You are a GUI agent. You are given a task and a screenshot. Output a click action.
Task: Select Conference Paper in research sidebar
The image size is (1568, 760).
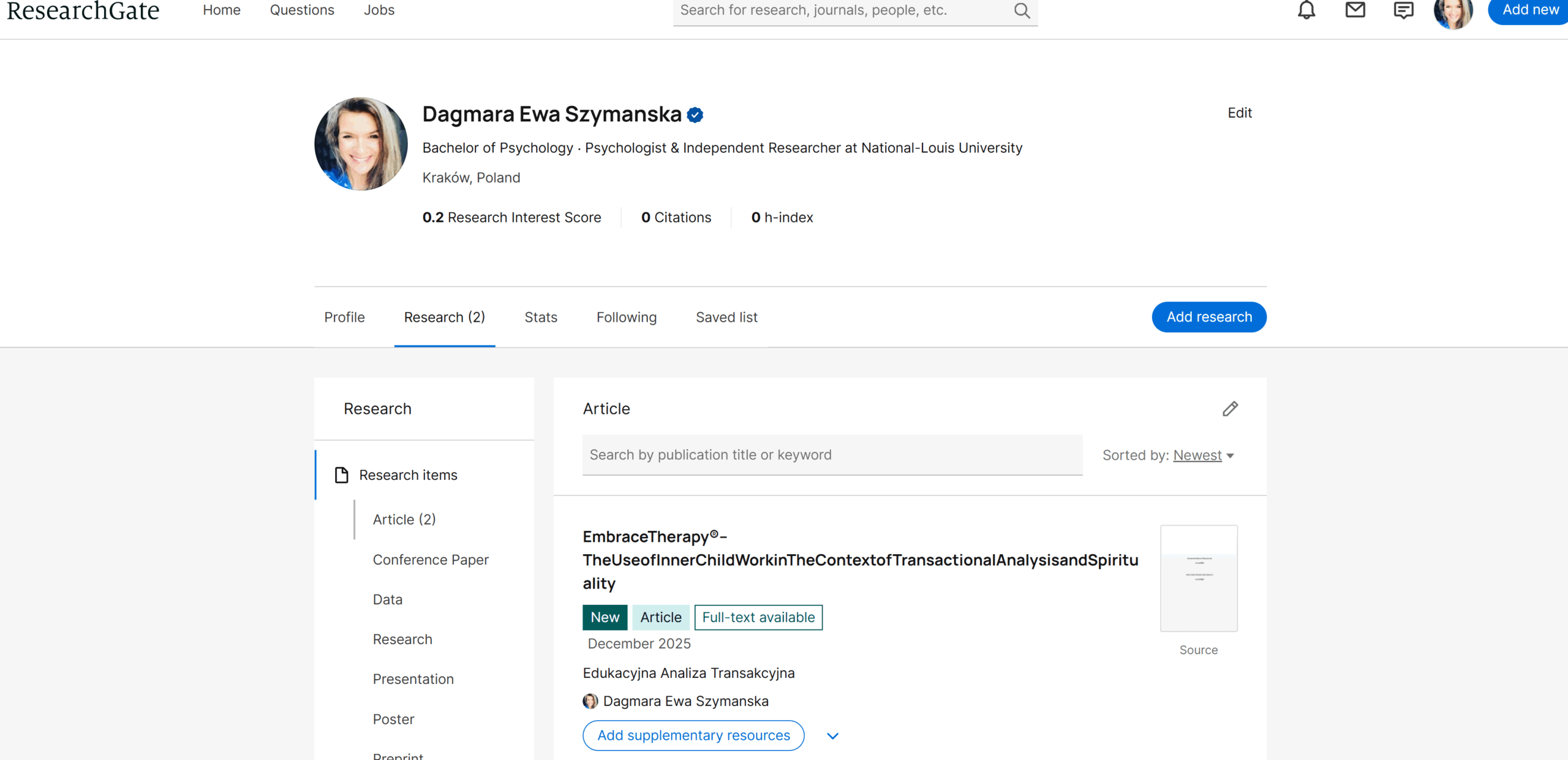click(x=430, y=560)
